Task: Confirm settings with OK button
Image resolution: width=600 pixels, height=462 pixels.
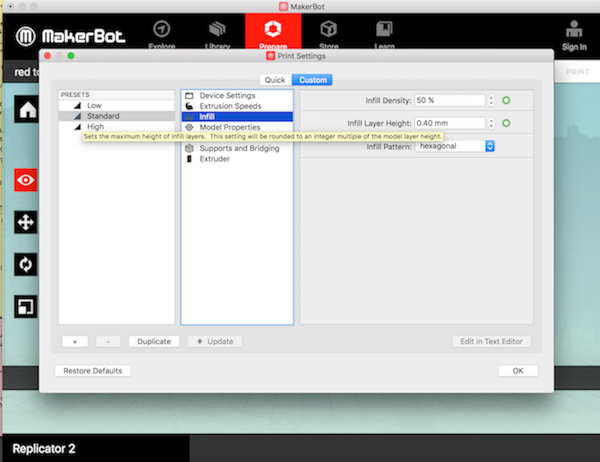Action: pos(518,371)
